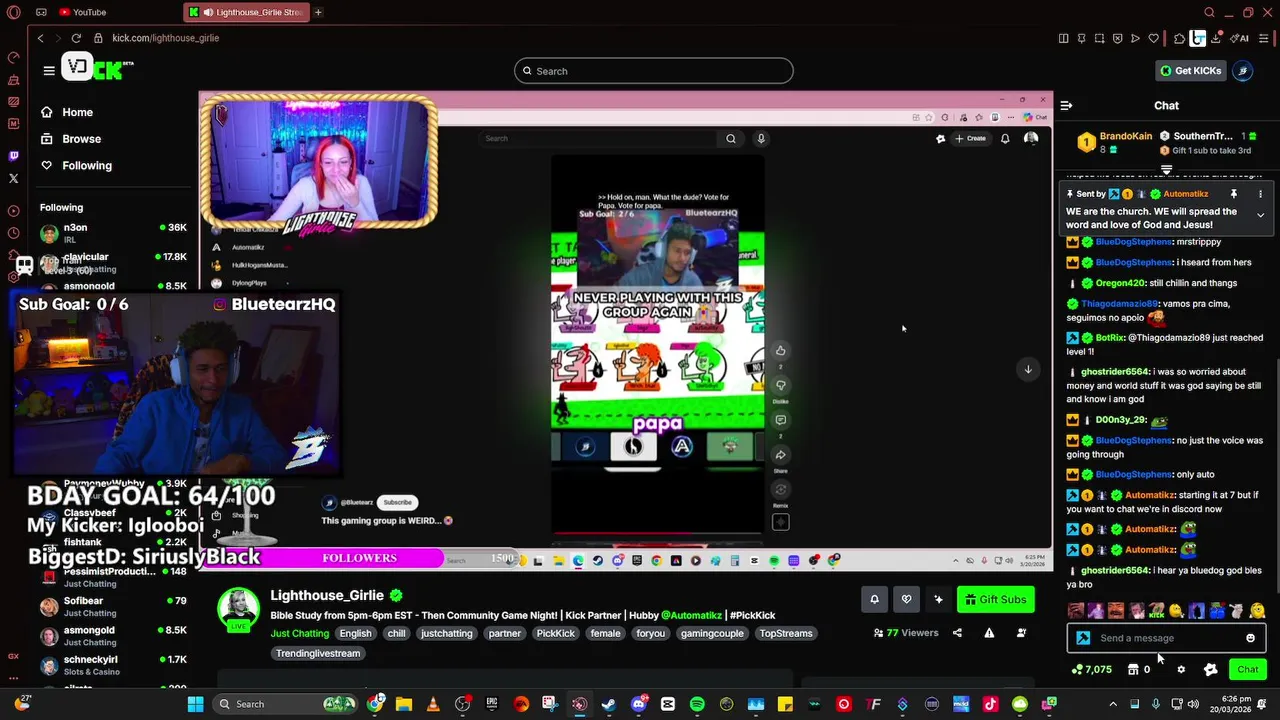Click BrandoKain top gifter

click(x=1125, y=136)
